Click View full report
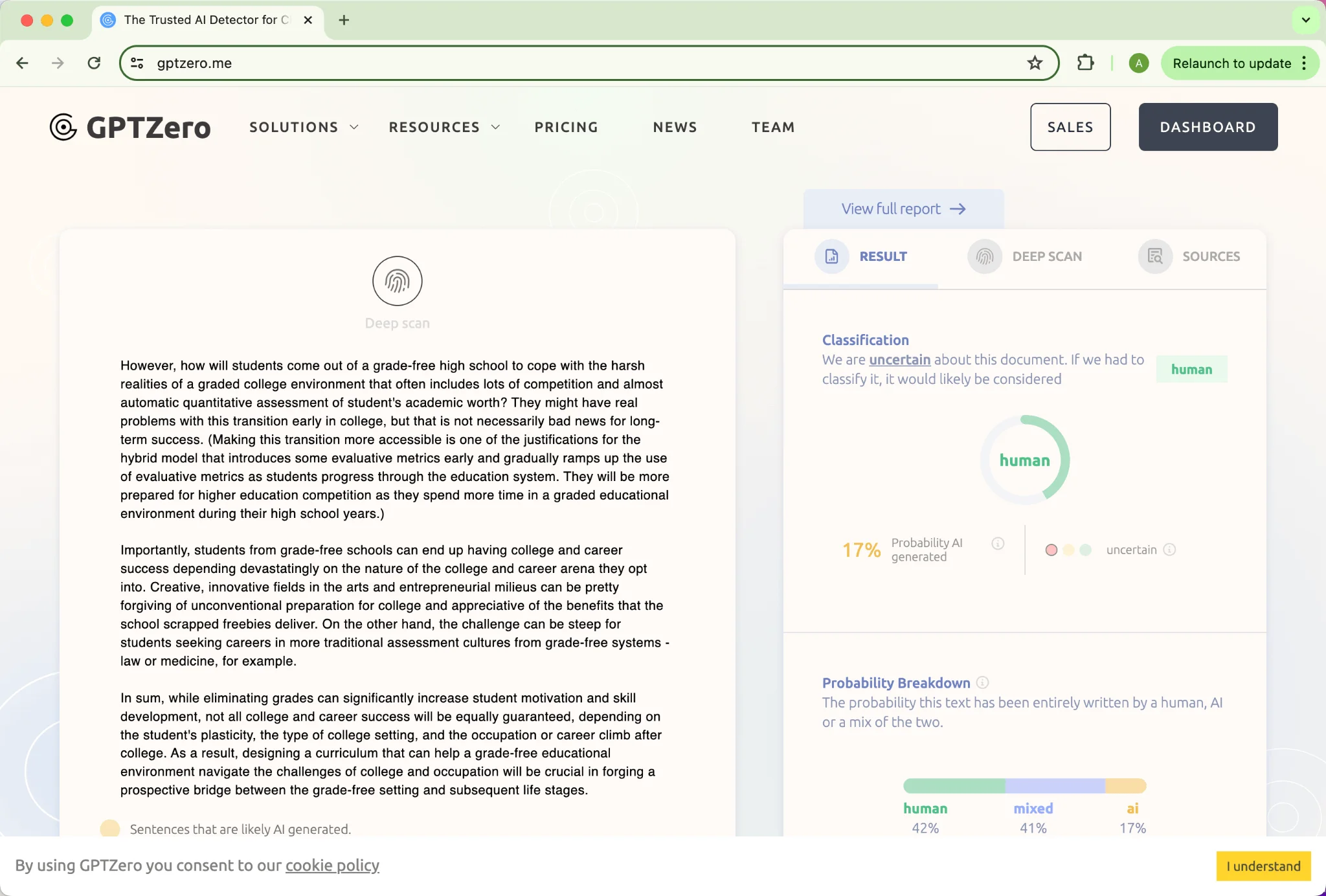Viewport: 1326px width, 896px height. [x=903, y=209]
